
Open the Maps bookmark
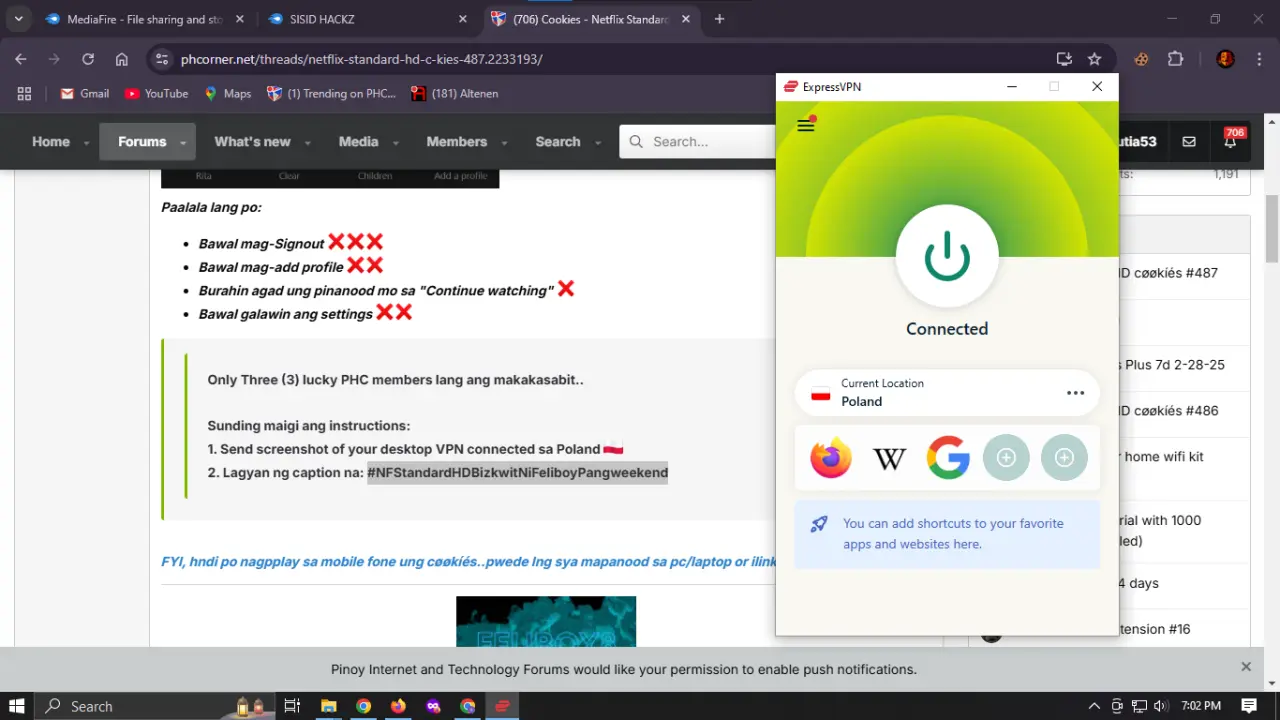click(227, 93)
